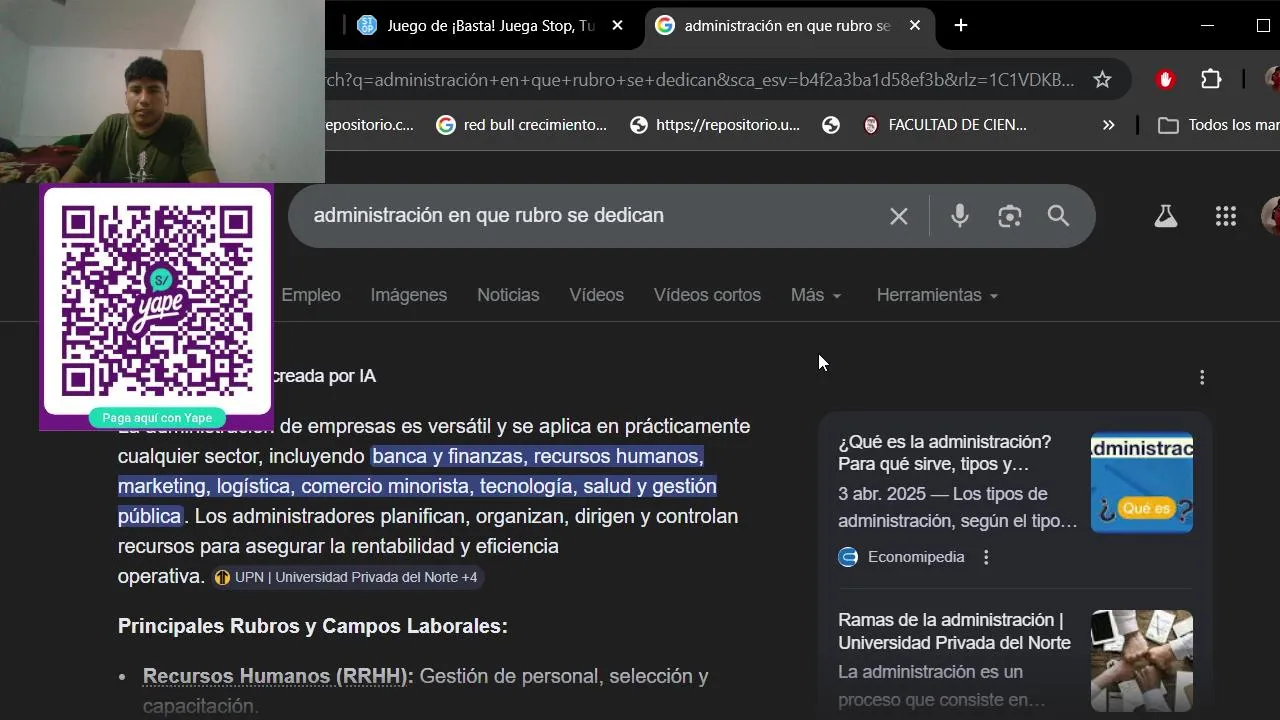Open the UPN Universidad Privada del Norte source chip
1280x720 pixels.
point(347,577)
